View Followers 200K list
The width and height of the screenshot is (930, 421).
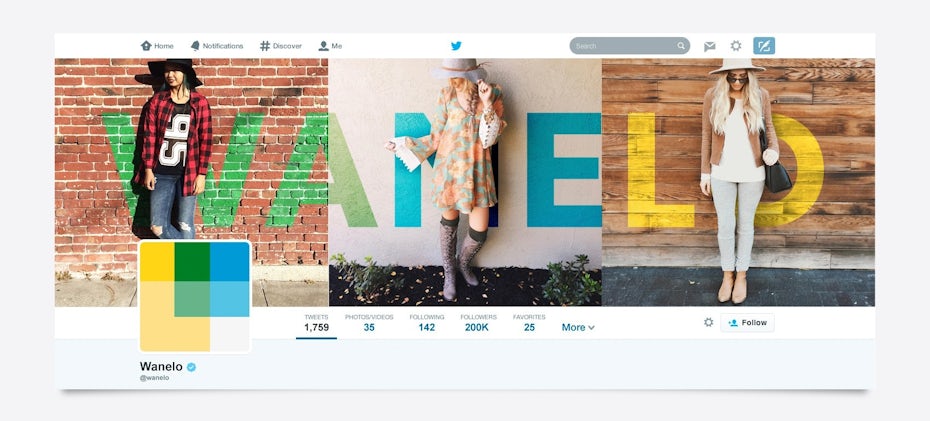(479, 323)
